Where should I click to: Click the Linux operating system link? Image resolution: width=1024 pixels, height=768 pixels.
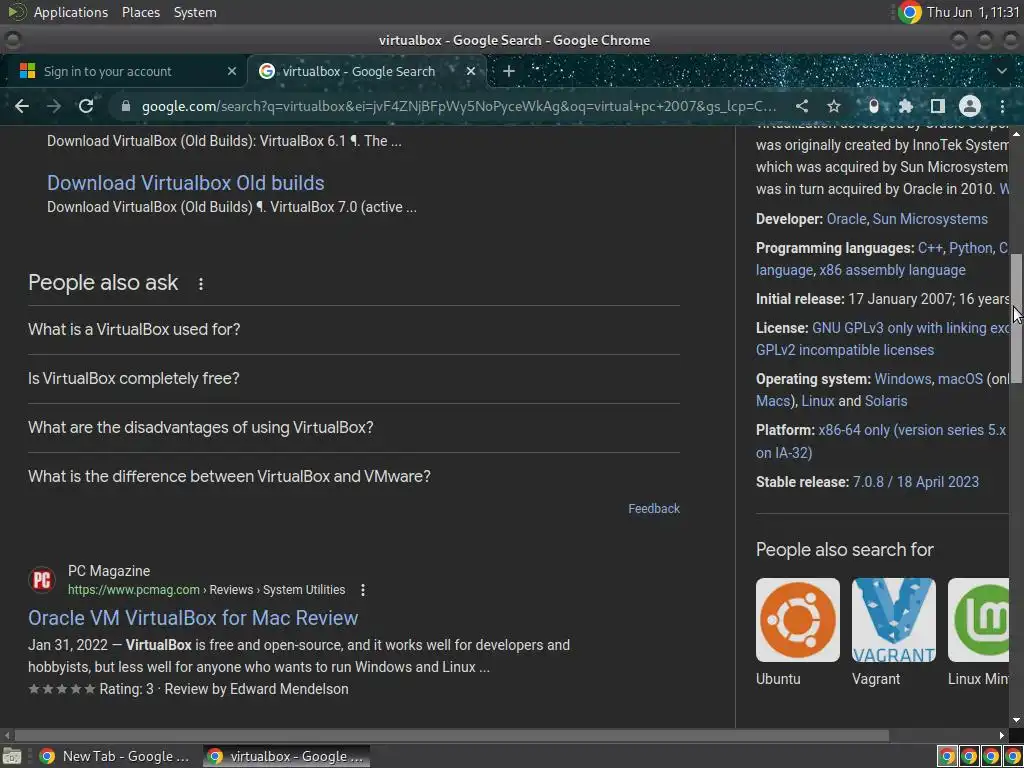[818, 401]
